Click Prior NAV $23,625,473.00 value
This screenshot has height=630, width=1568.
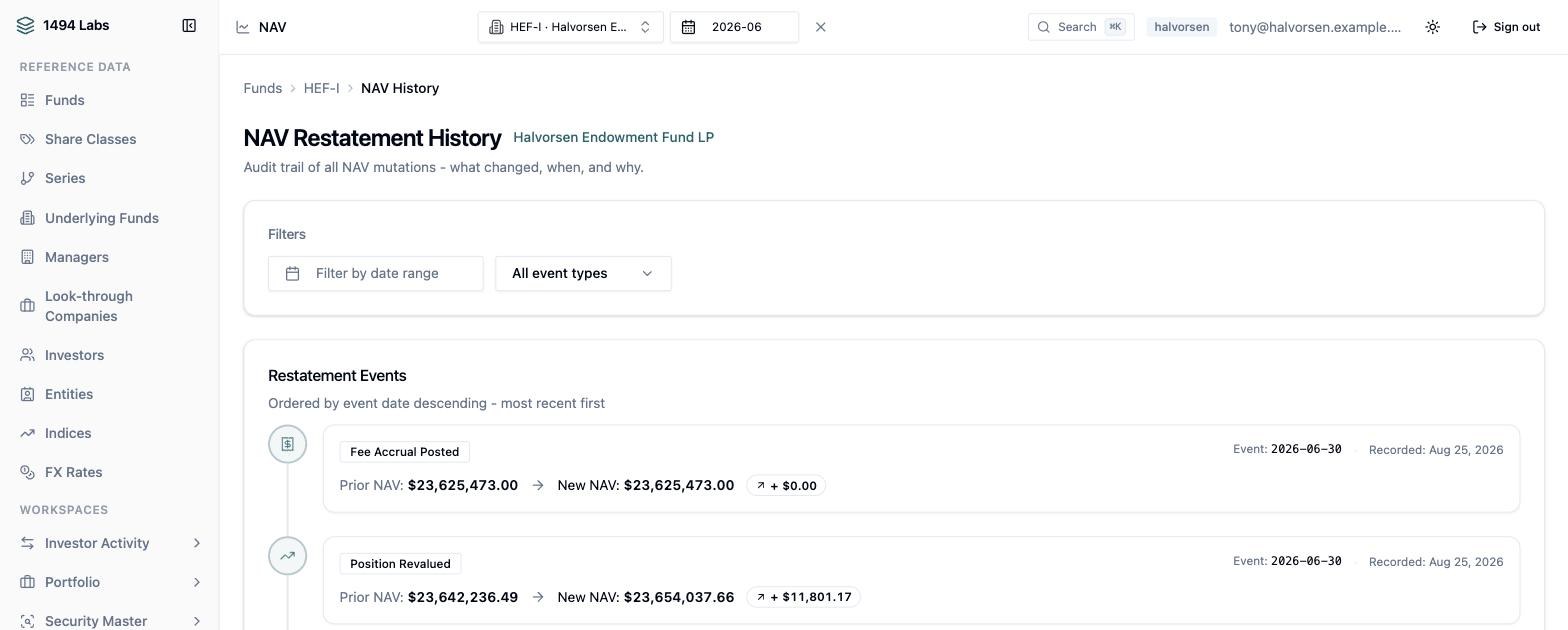tap(463, 485)
